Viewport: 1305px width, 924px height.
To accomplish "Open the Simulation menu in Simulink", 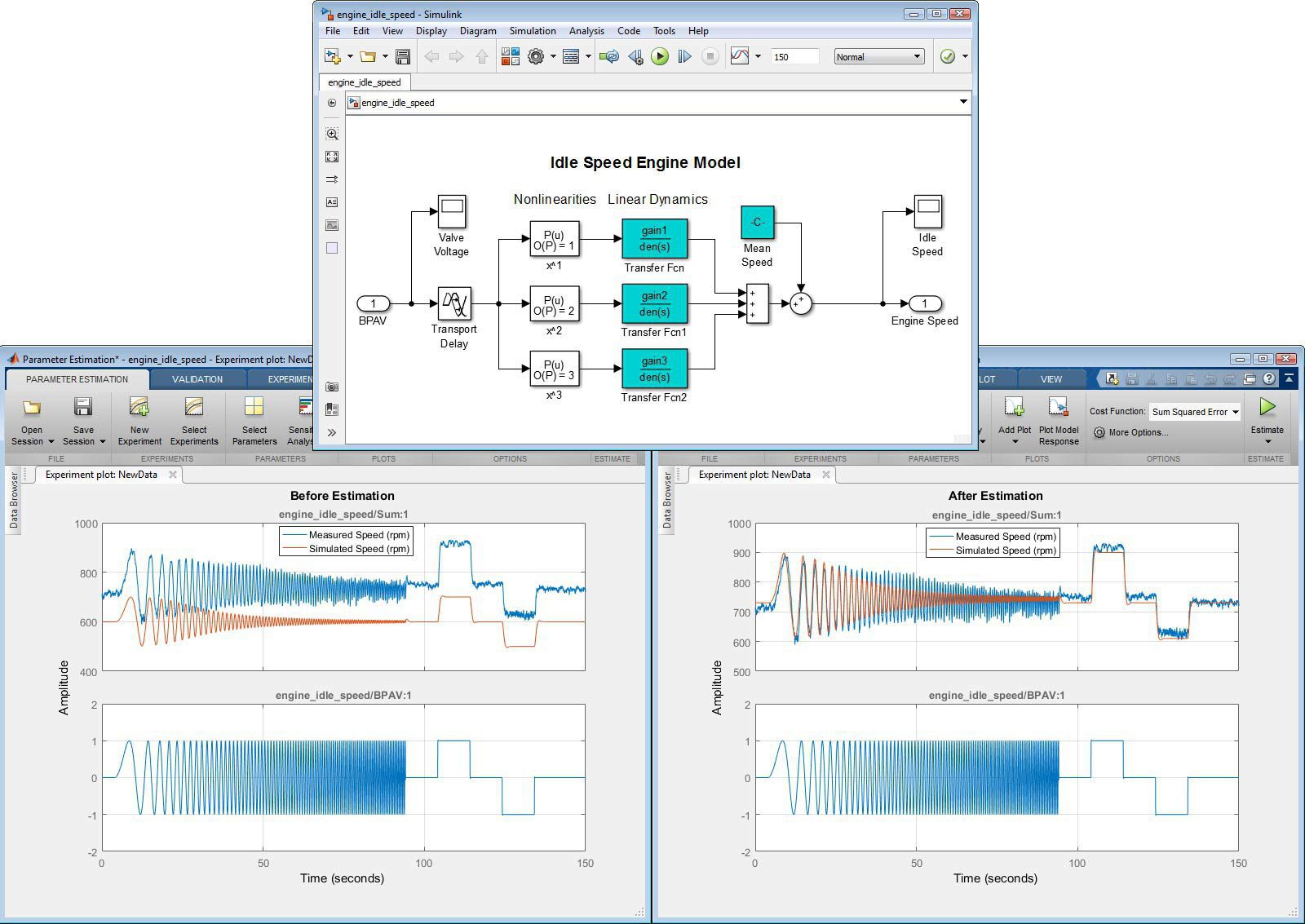I will (532, 31).
